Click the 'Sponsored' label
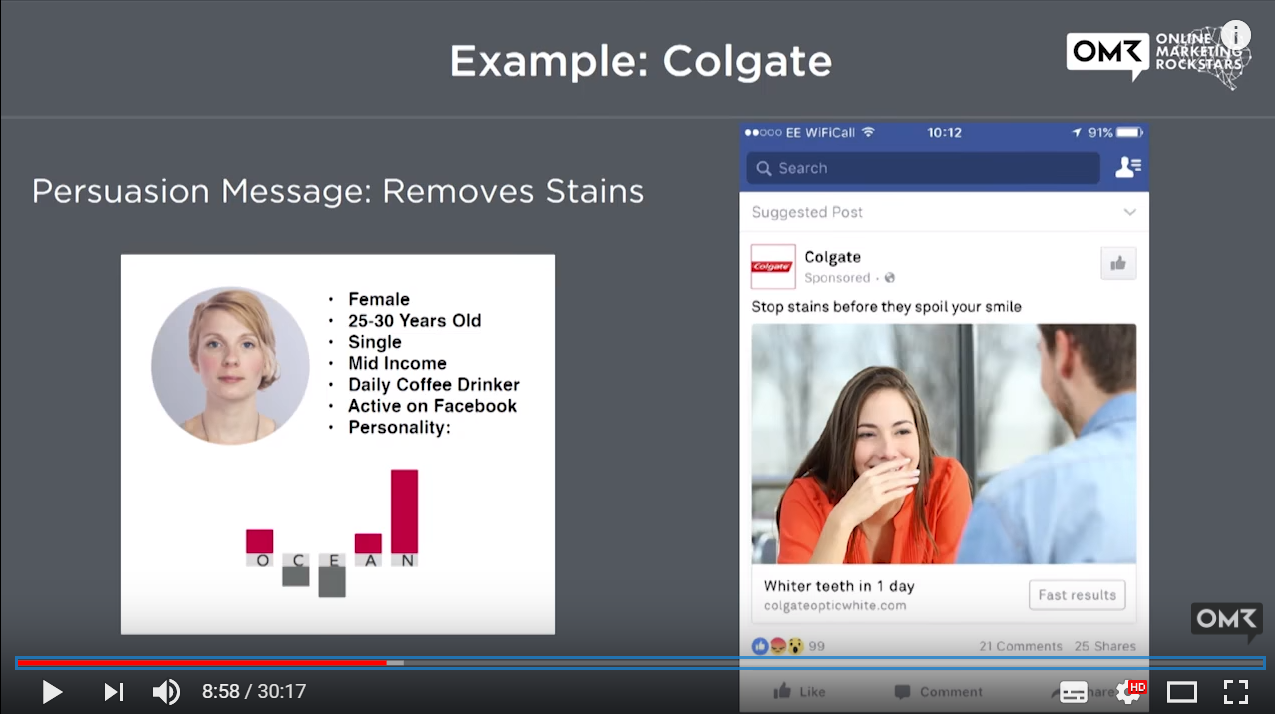Image resolution: width=1275 pixels, height=714 pixels. 837,278
